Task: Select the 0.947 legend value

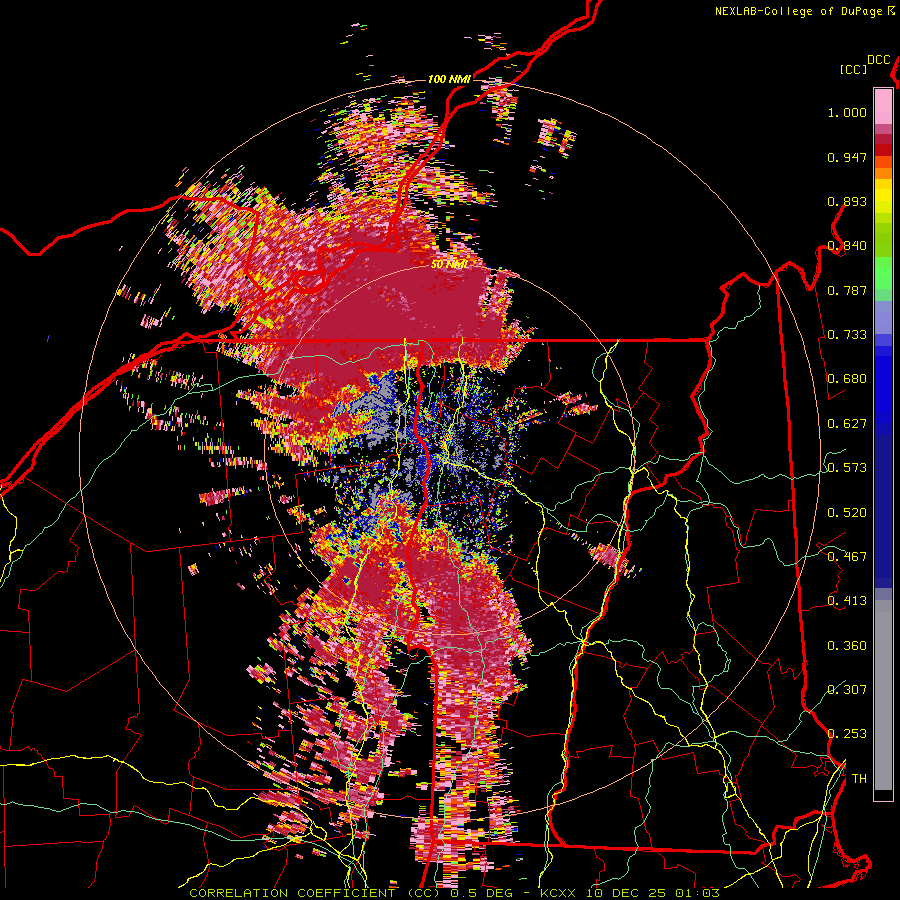Action: pos(847,157)
